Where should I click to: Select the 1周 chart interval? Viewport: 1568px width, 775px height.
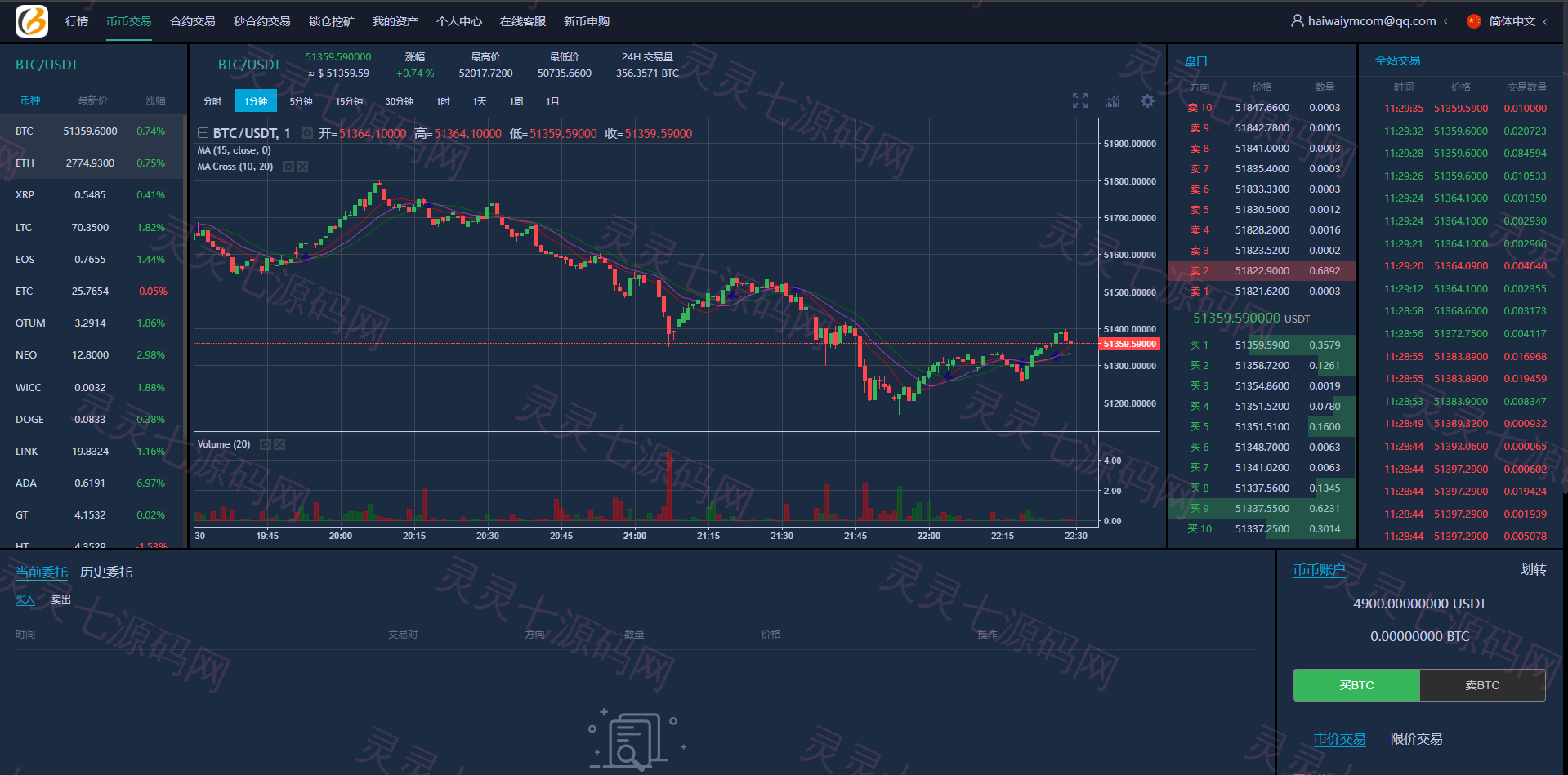516,101
